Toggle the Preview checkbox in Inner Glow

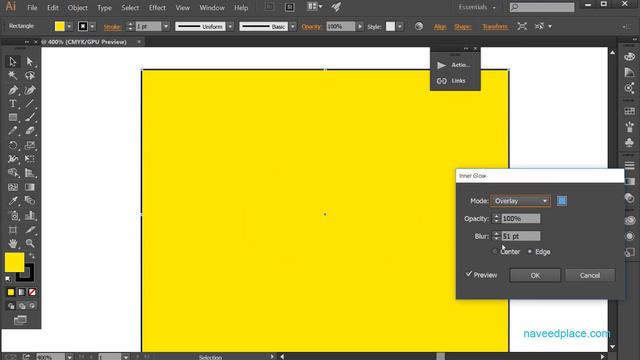coord(469,274)
